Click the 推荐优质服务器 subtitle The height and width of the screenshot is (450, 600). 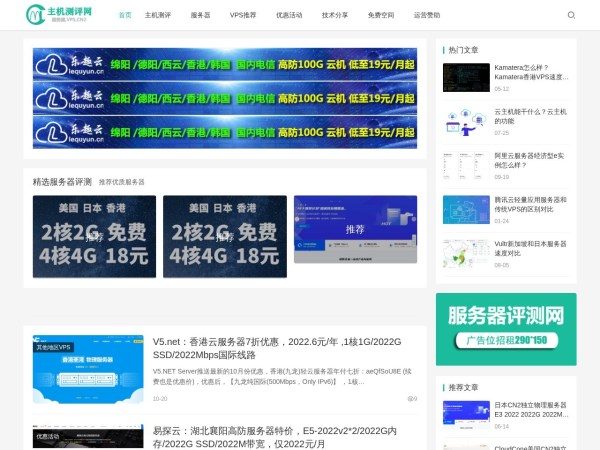(122, 182)
